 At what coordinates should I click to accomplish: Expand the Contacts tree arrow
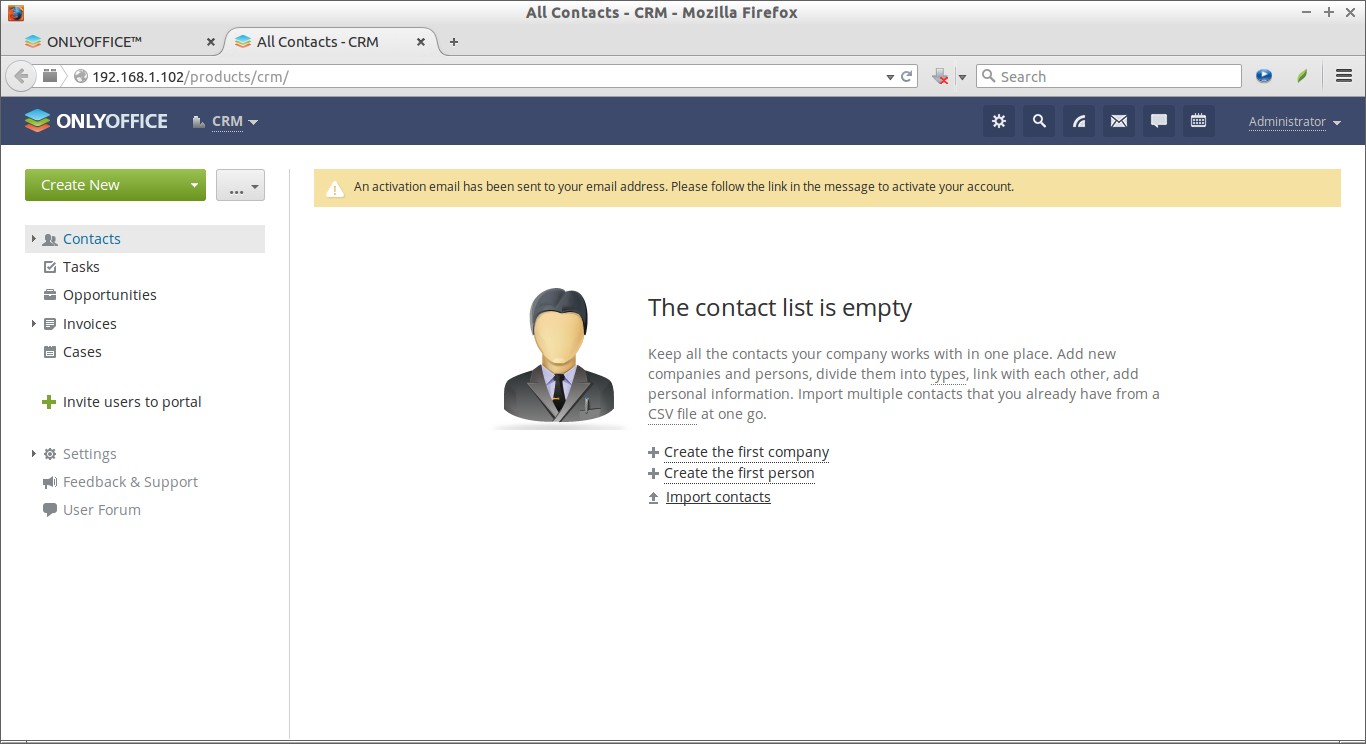(x=33, y=239)
